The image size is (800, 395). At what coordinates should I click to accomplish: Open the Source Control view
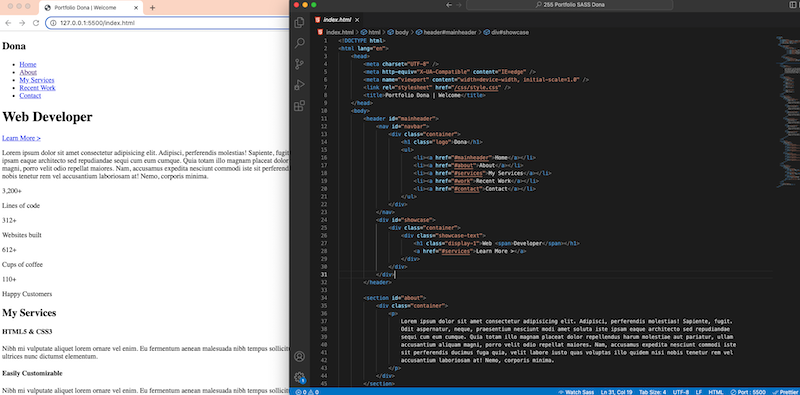299,64
